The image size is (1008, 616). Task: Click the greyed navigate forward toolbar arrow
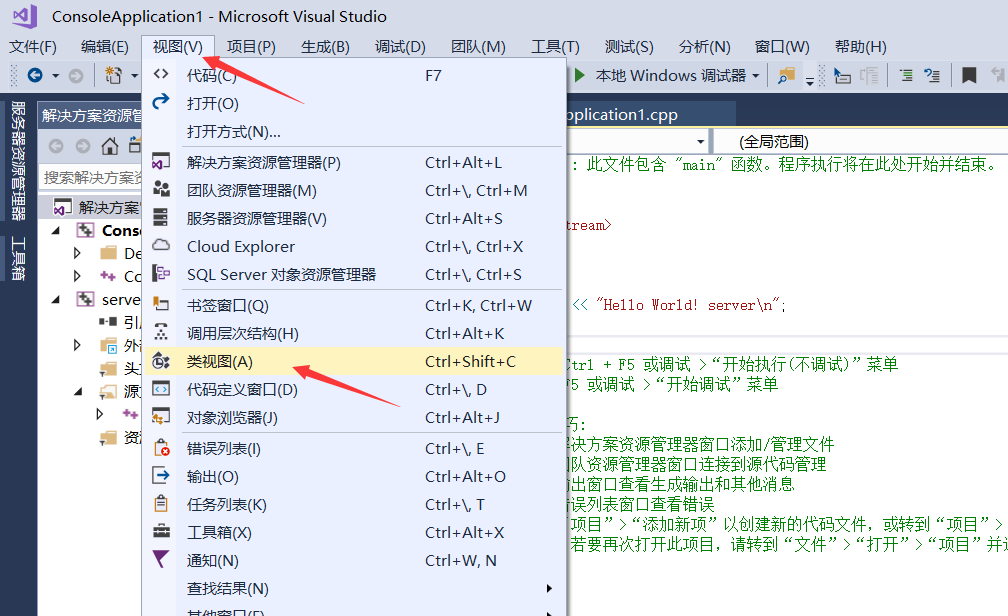tap(76, 76)
